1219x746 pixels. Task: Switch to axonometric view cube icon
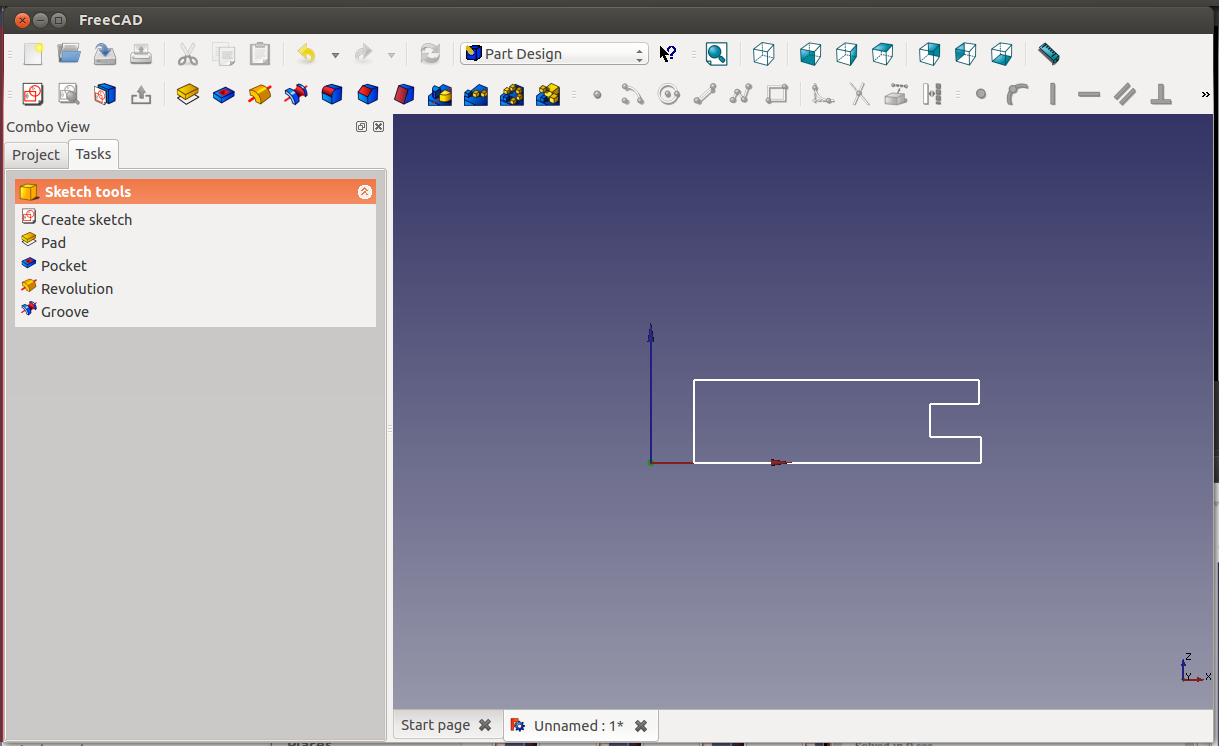pos(764,54)
